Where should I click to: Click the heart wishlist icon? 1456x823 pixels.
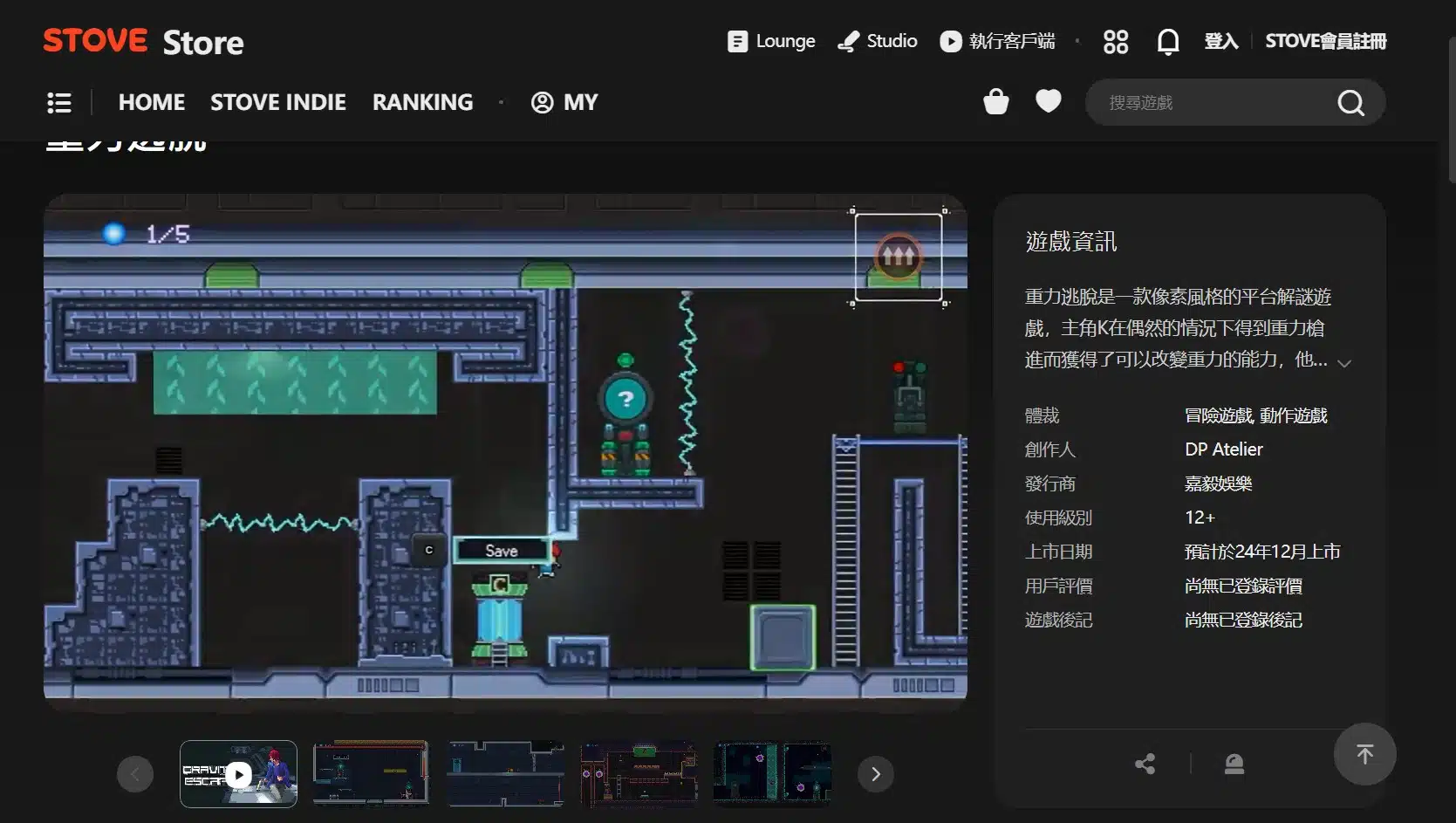[x=1048, y=102]
